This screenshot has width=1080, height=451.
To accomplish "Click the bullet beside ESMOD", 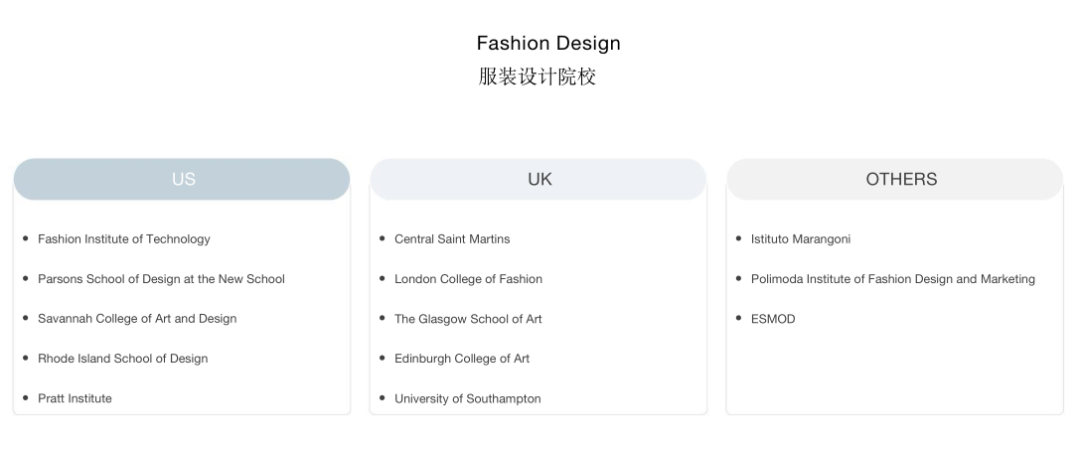I will pos(739,319).
